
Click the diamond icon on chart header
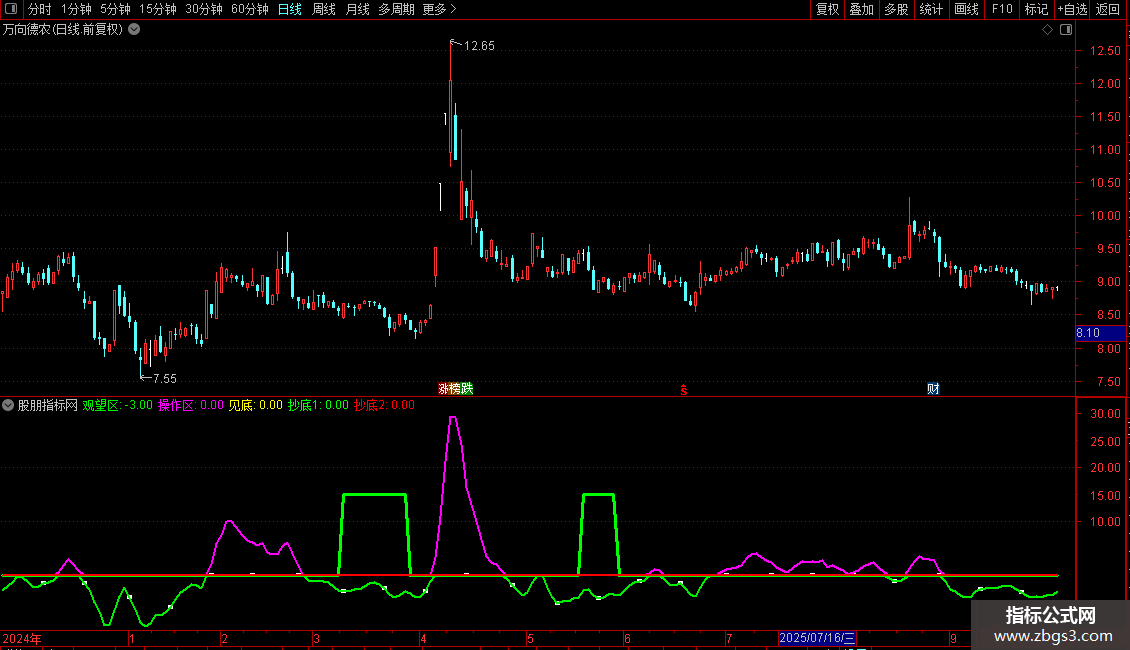1048,30
